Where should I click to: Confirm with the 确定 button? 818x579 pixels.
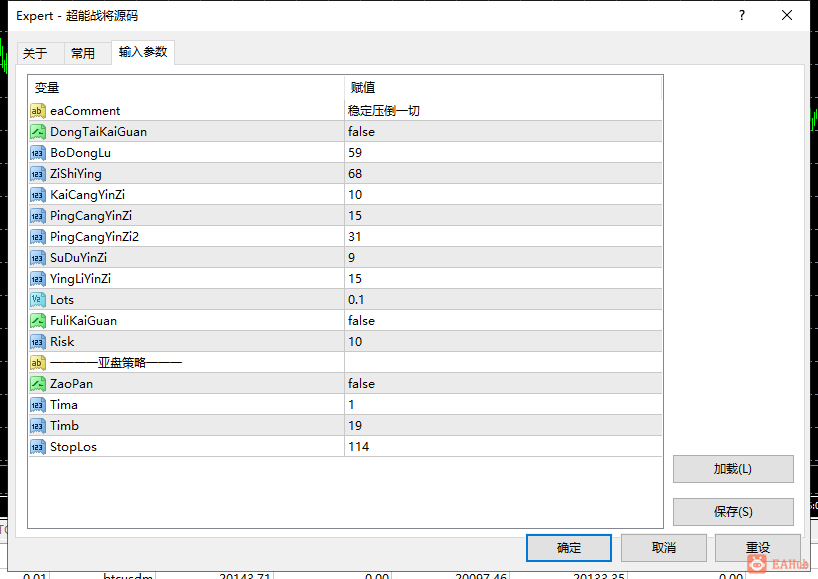(x=569, y=548)
